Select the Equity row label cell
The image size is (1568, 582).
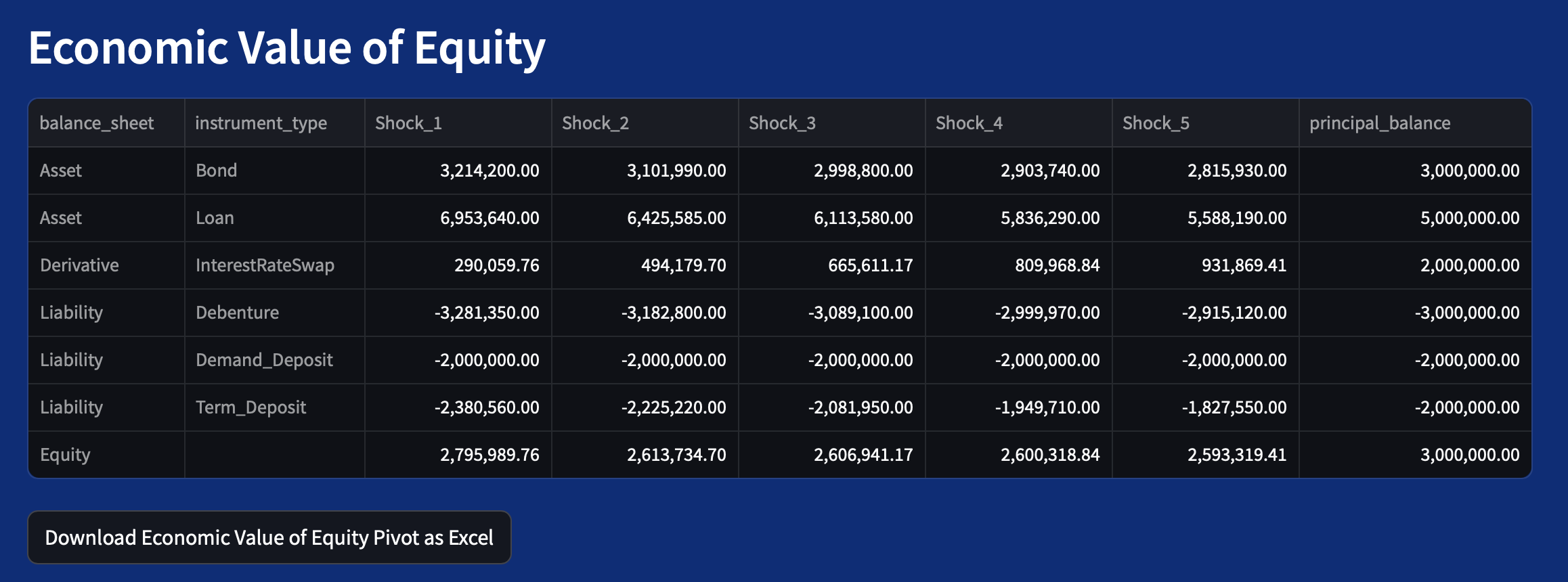click(x=65, y=455)
